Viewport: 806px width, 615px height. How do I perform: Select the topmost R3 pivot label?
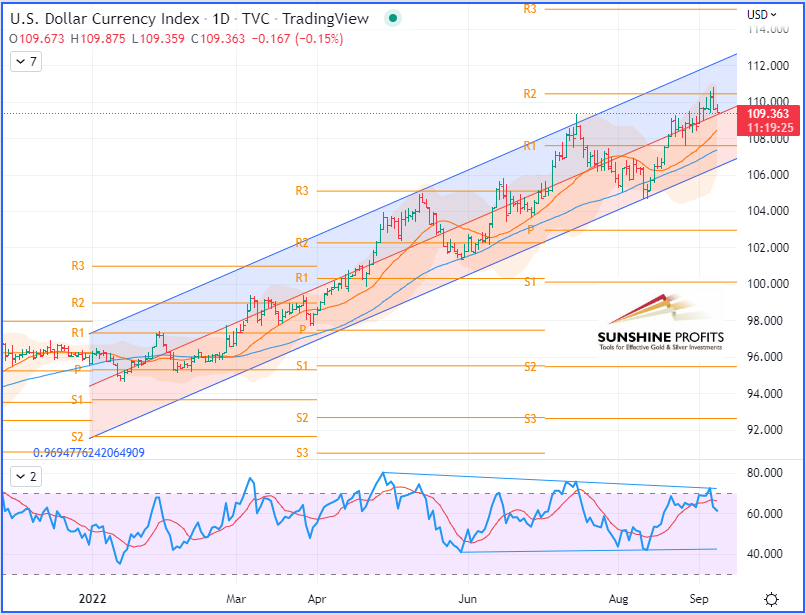click(x=530, y=9)
